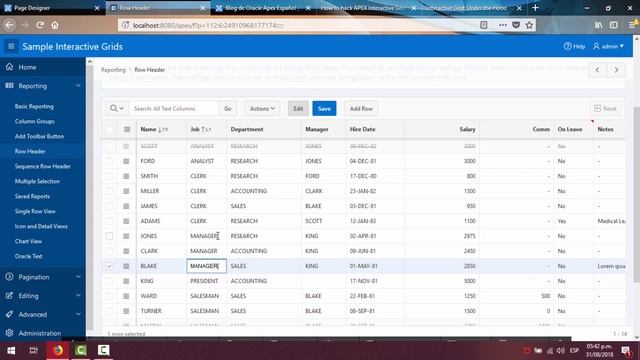
Task: Click the Add Row button
Action: (x=361, y=108)
